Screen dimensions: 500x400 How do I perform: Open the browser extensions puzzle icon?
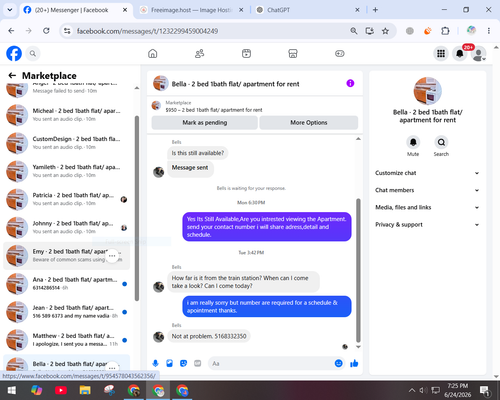click(445, 31)
